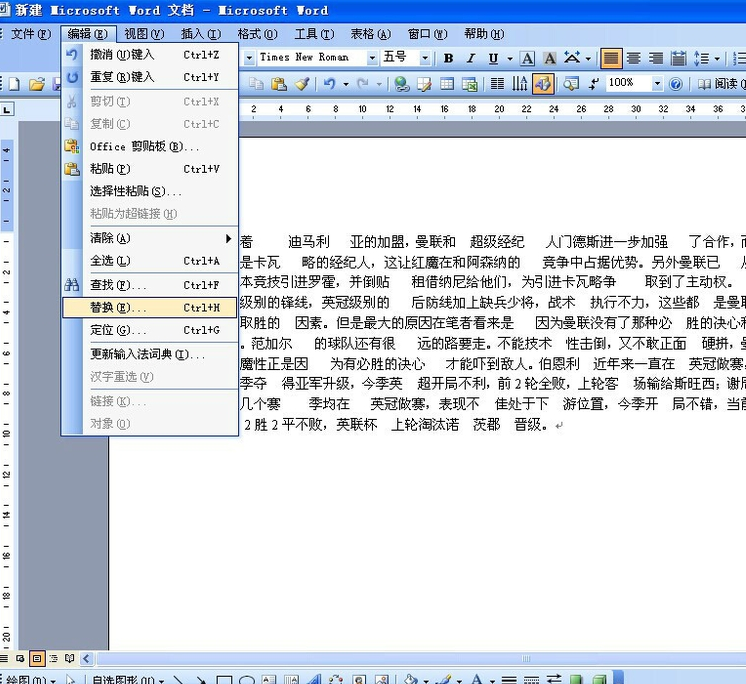Click the Character Shading icon
The height and width of the screenshot is (684, 746).
point(550,58)
